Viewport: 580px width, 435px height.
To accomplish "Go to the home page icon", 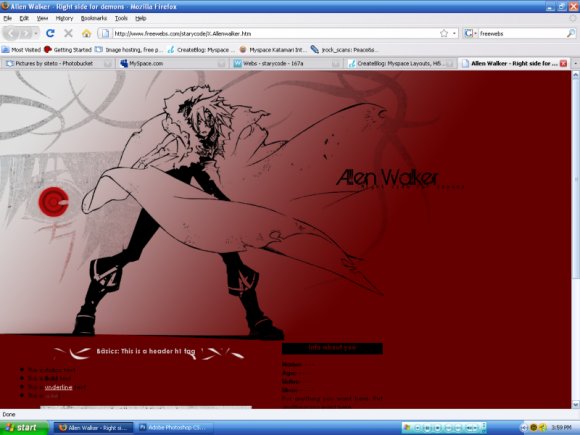I will (86, 33).
